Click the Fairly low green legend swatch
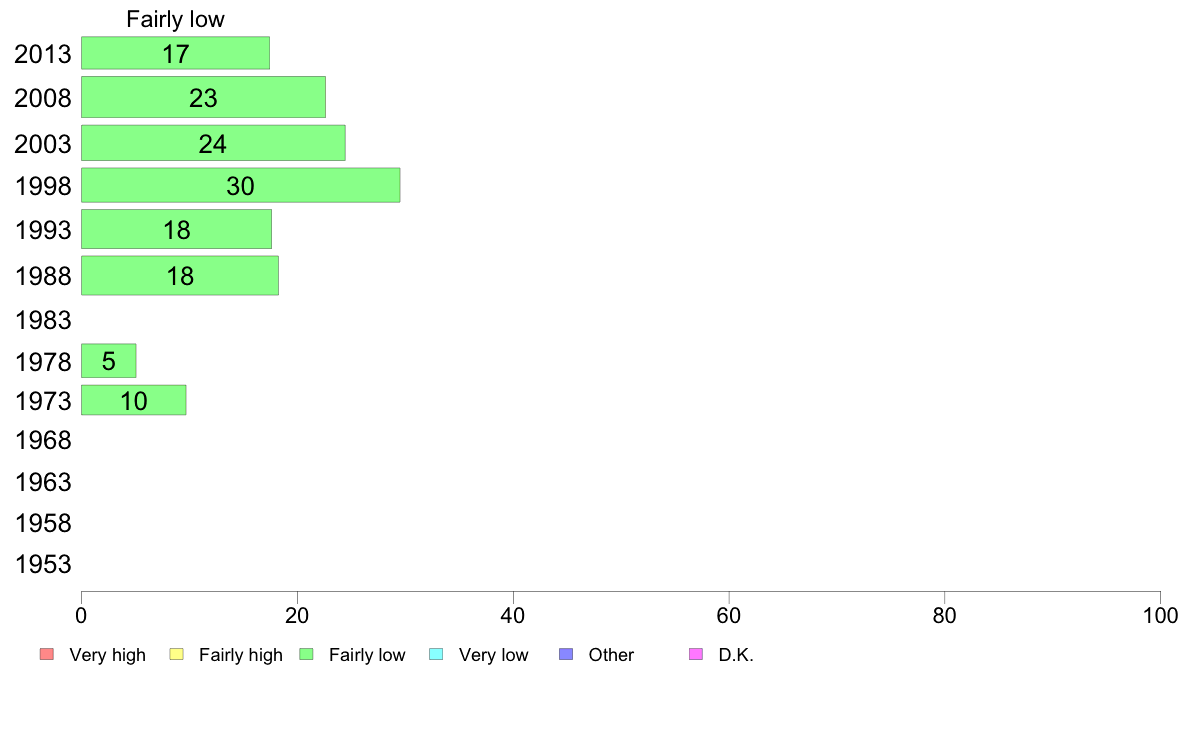Image resolution: width=1188 pixels, height=736 pixels. (306, 654)
